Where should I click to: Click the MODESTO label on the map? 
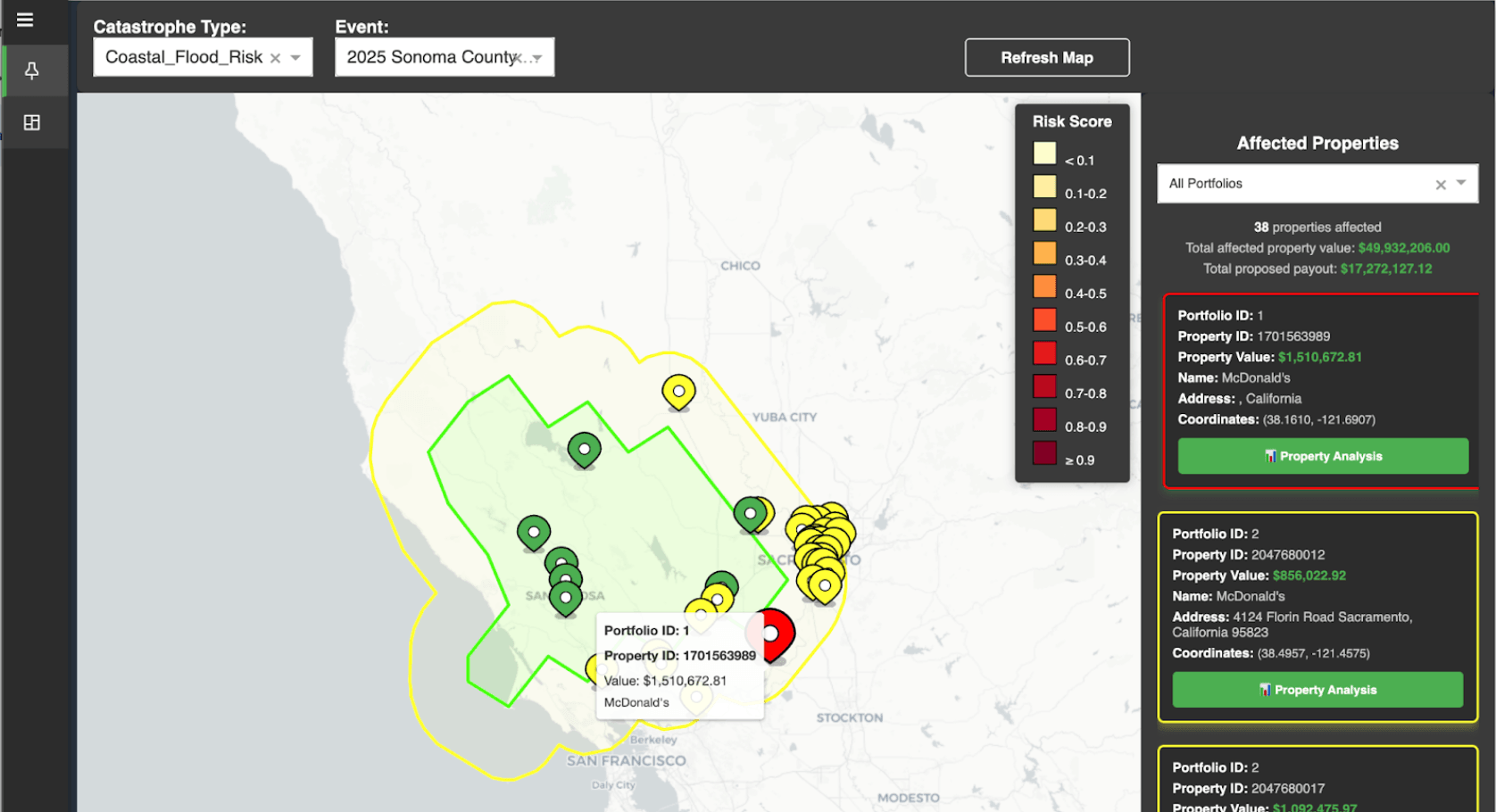(x=909, y=798)
